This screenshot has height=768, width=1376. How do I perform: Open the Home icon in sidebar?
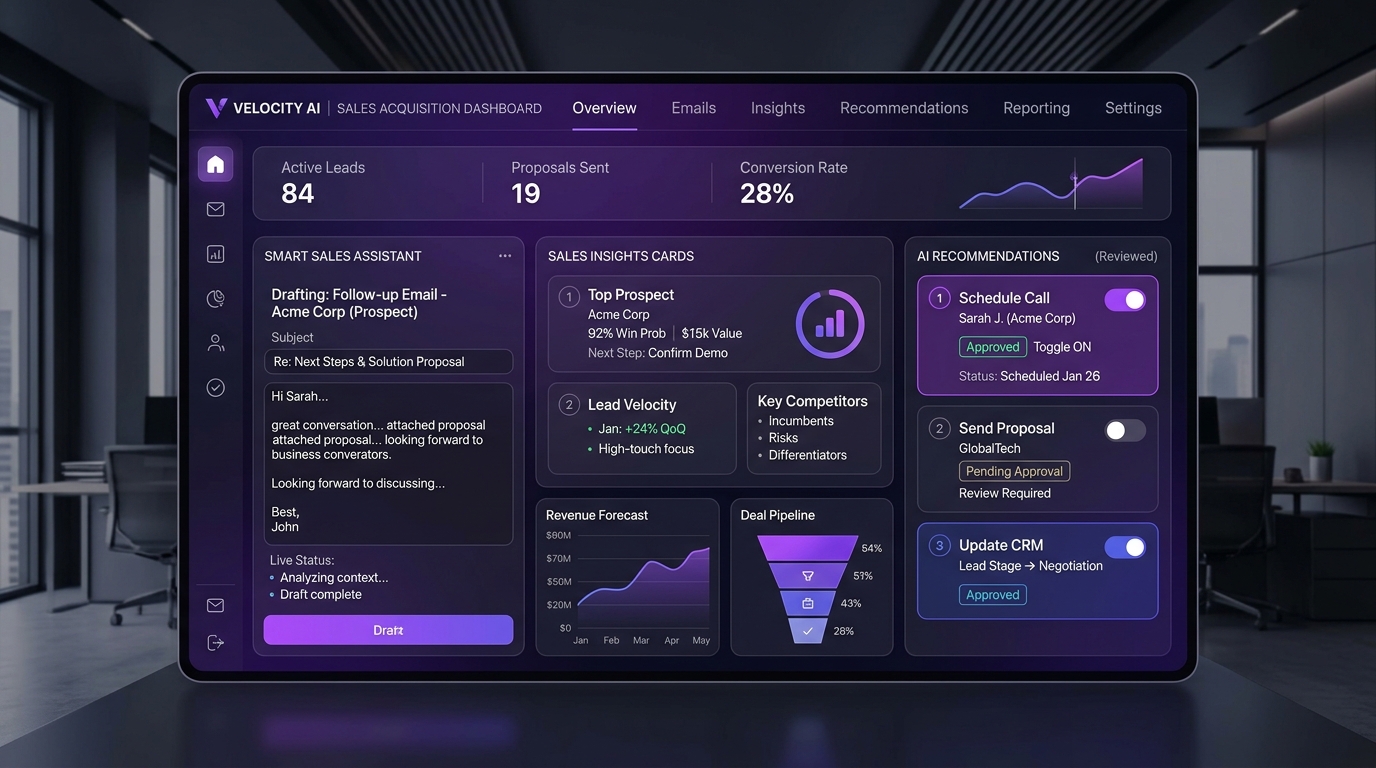click(215, 164)
